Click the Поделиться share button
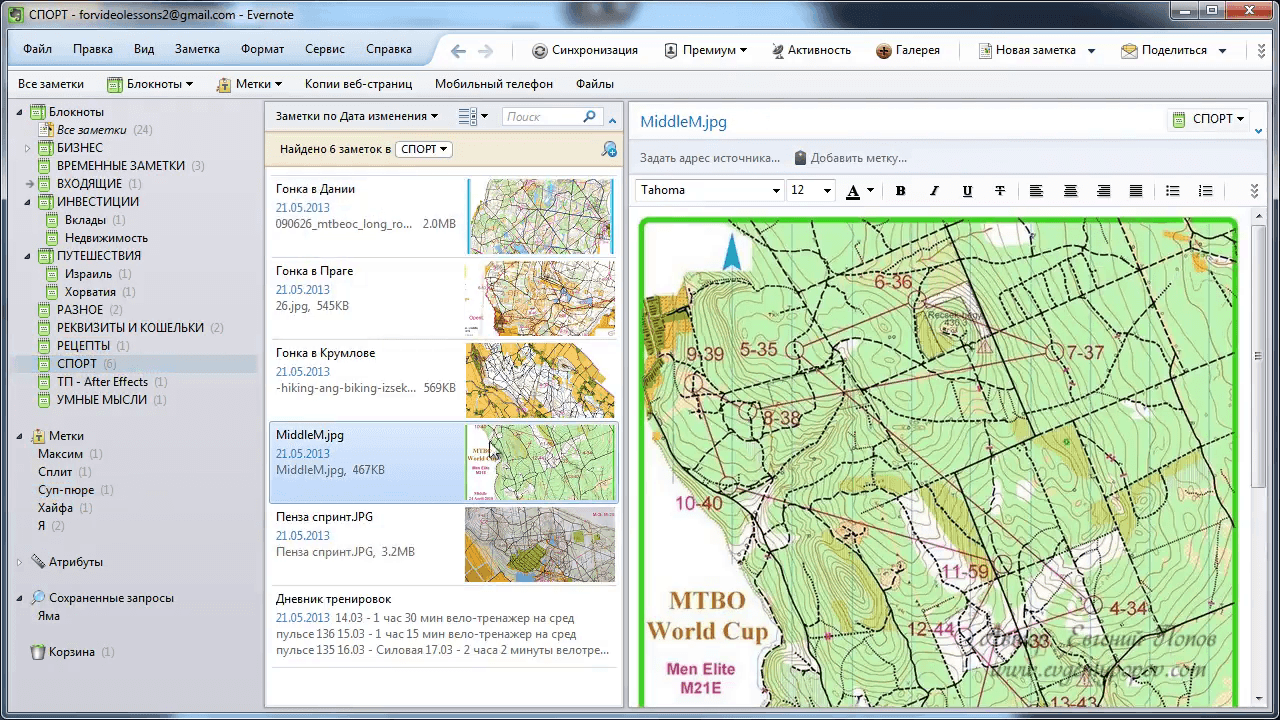Viewport: 1280px width, 720px height. tap(1164, 50)
